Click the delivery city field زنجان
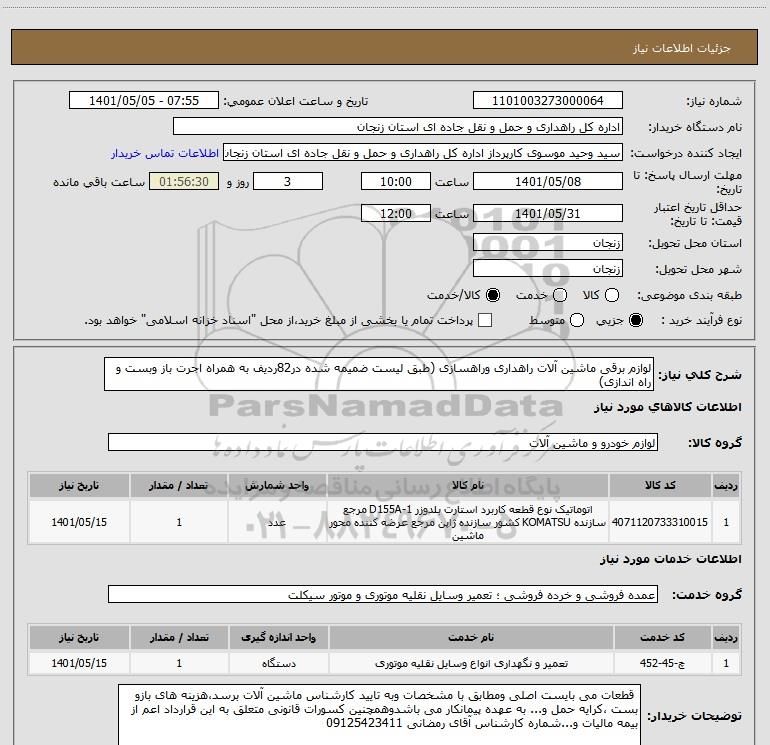 coord(548,269)
